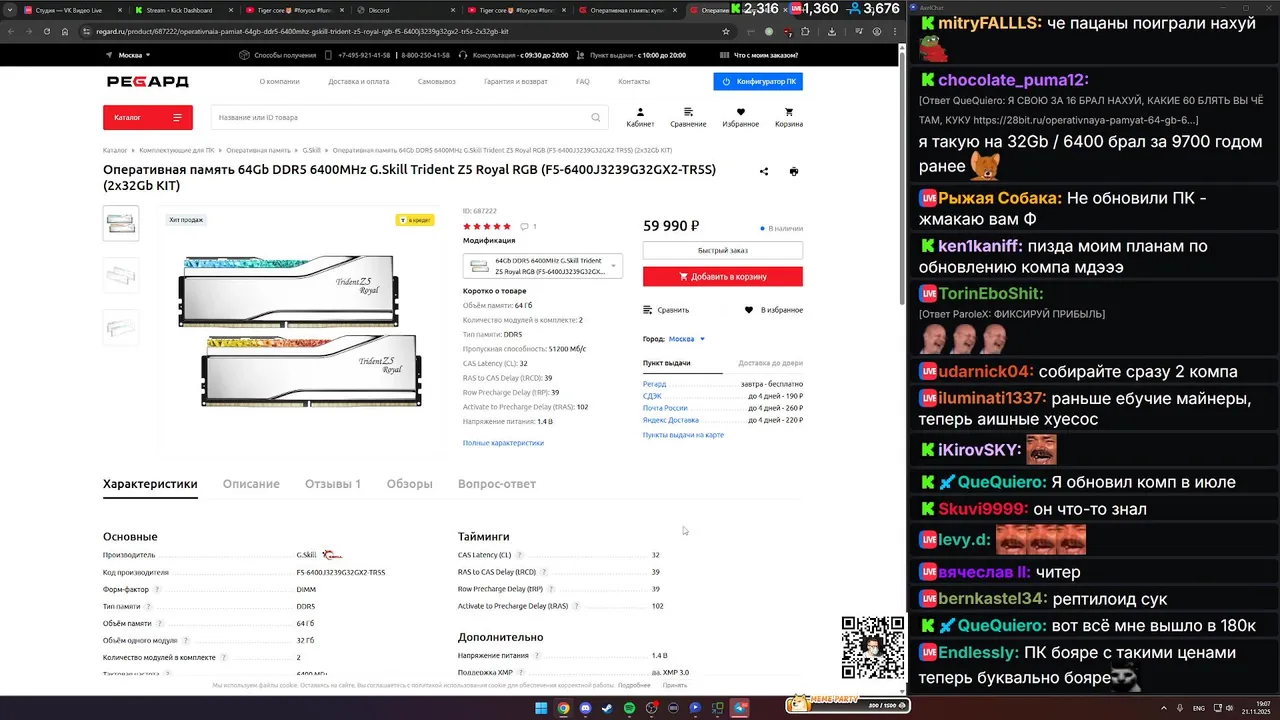Switch to the Отзывы 1 tab
The width and height of the screenshot is (1280, 720).
click(x=333, y=484)
